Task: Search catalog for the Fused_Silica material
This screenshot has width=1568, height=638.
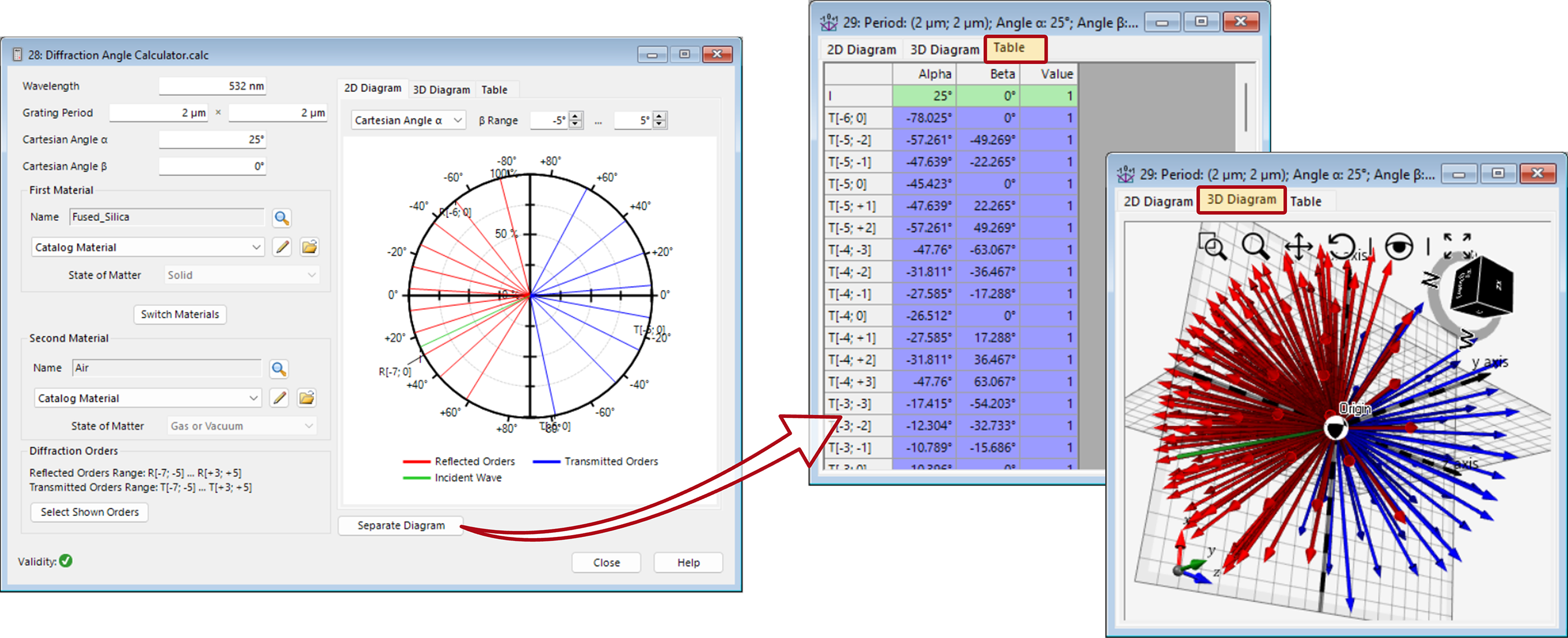Action: (x=282, y=217)
